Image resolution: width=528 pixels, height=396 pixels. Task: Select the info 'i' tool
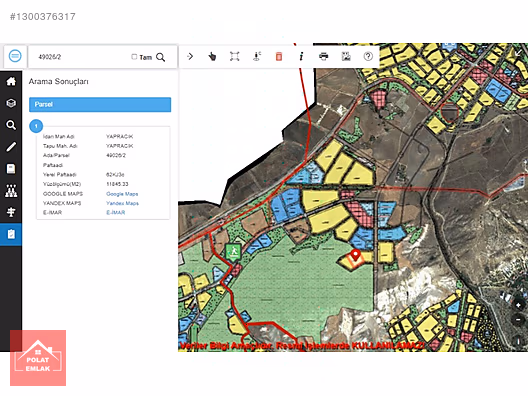pyautogui.click(x=301, y=56)
